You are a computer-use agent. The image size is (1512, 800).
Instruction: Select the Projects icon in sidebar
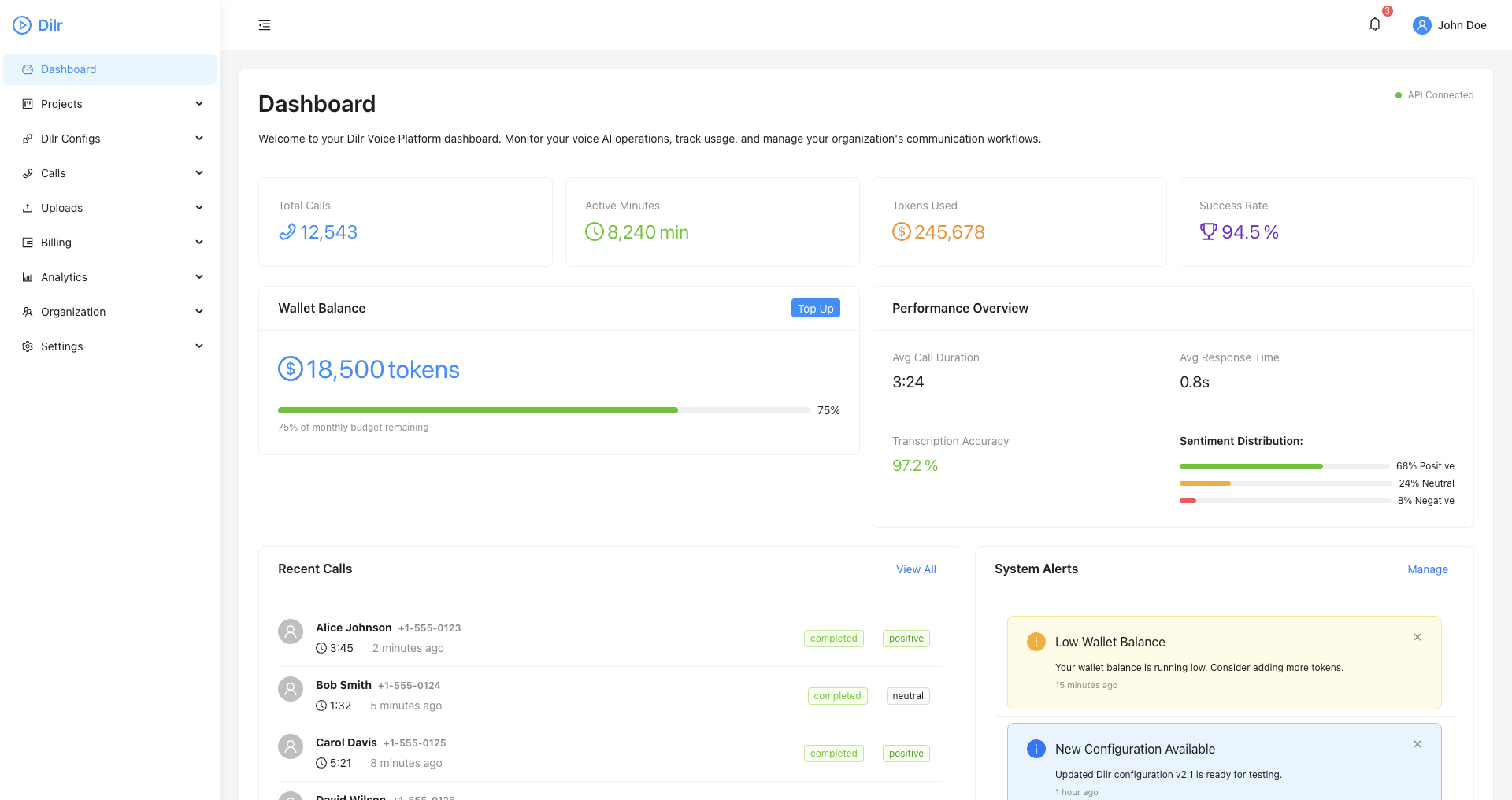click(x=27, y=103)
